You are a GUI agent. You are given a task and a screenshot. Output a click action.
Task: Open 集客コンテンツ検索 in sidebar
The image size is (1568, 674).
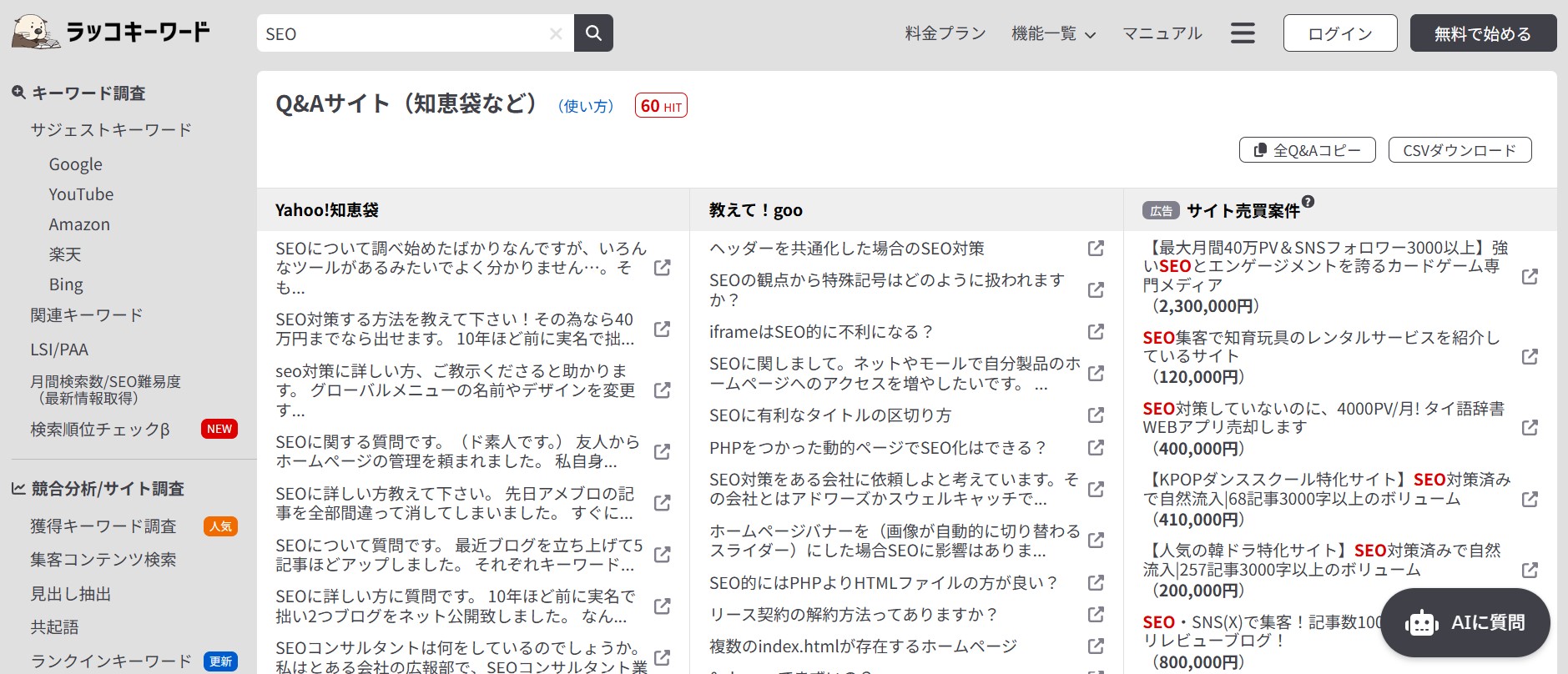click(x=103, y=559)
